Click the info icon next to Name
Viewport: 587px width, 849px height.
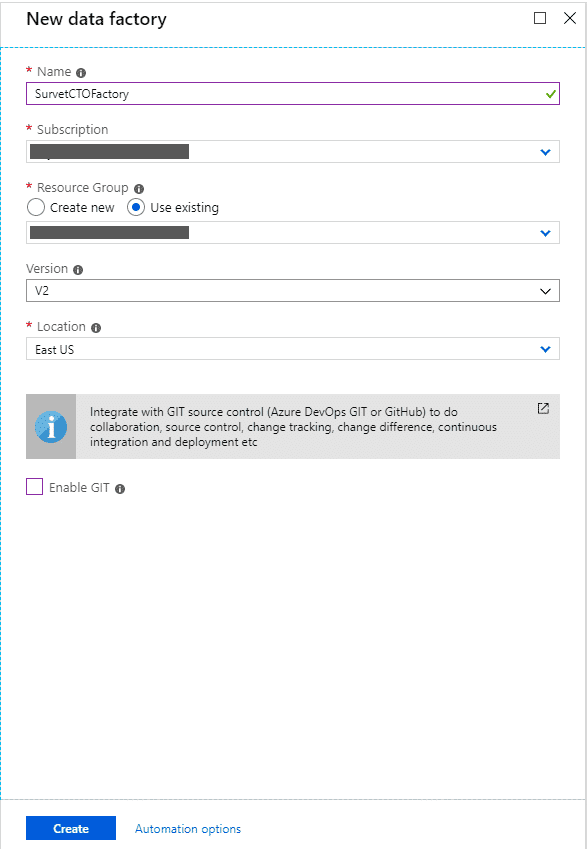(81, 73)
